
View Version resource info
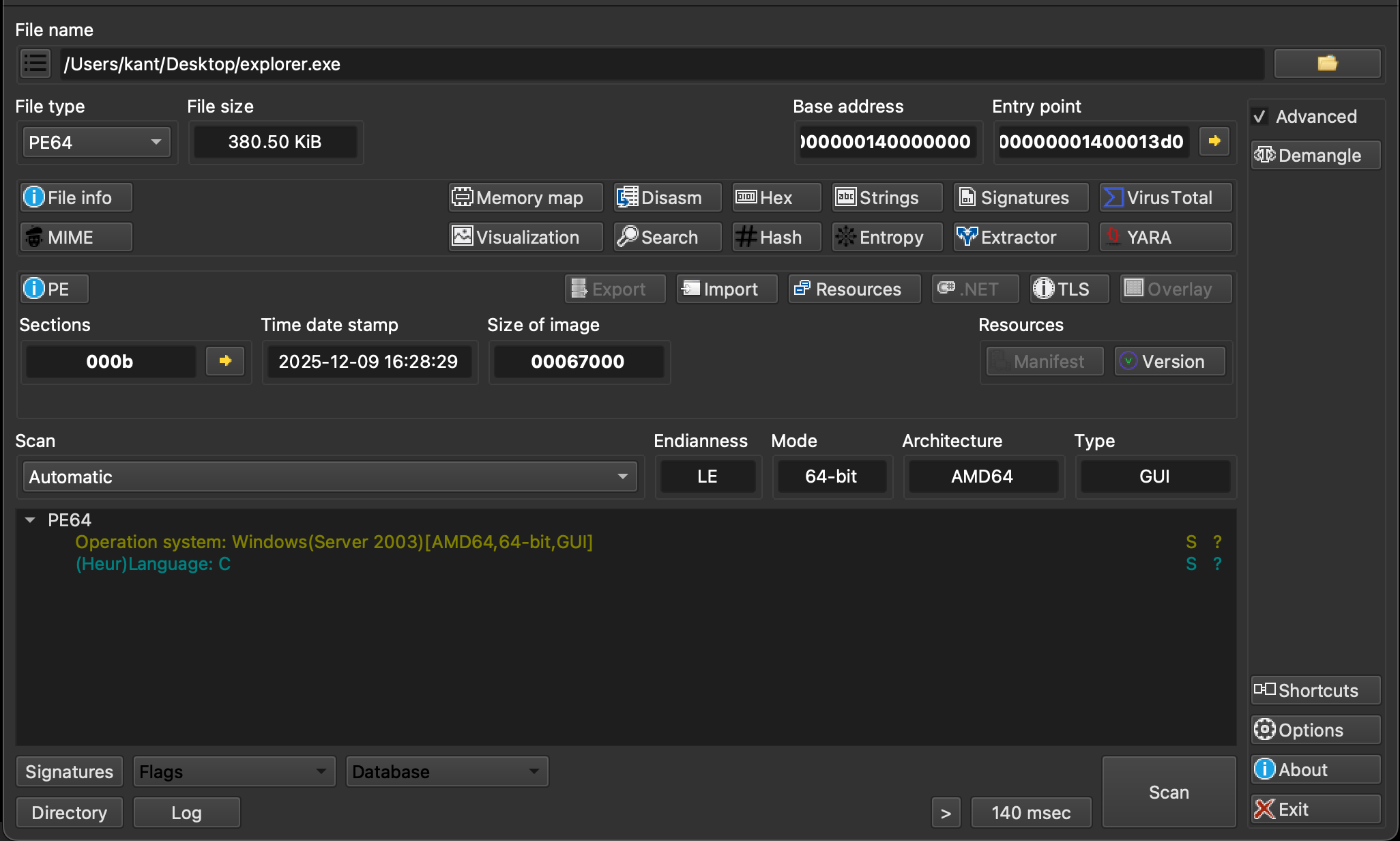click(x=1169, y=361)
